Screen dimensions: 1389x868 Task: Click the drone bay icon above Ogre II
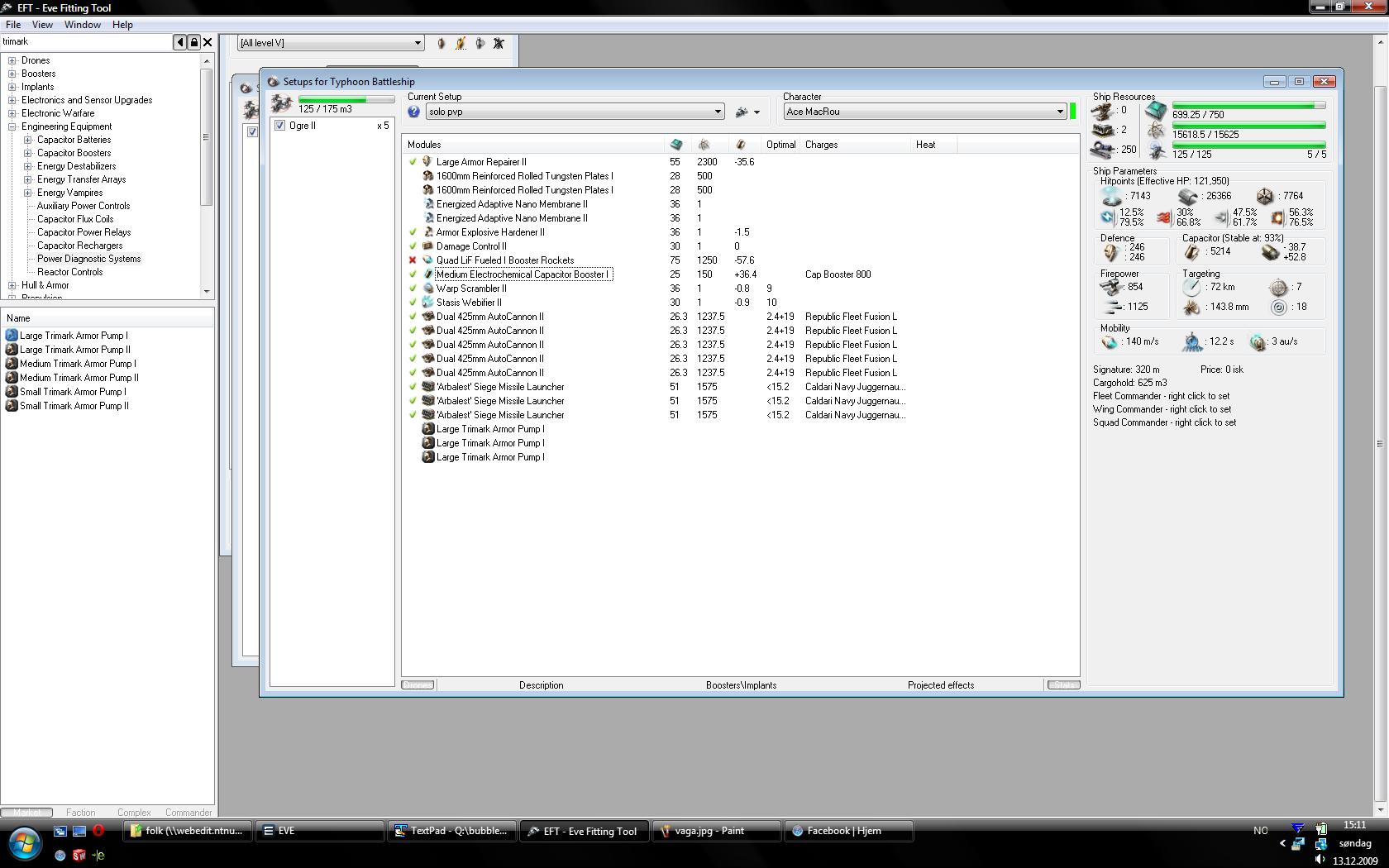coord(282,103)
